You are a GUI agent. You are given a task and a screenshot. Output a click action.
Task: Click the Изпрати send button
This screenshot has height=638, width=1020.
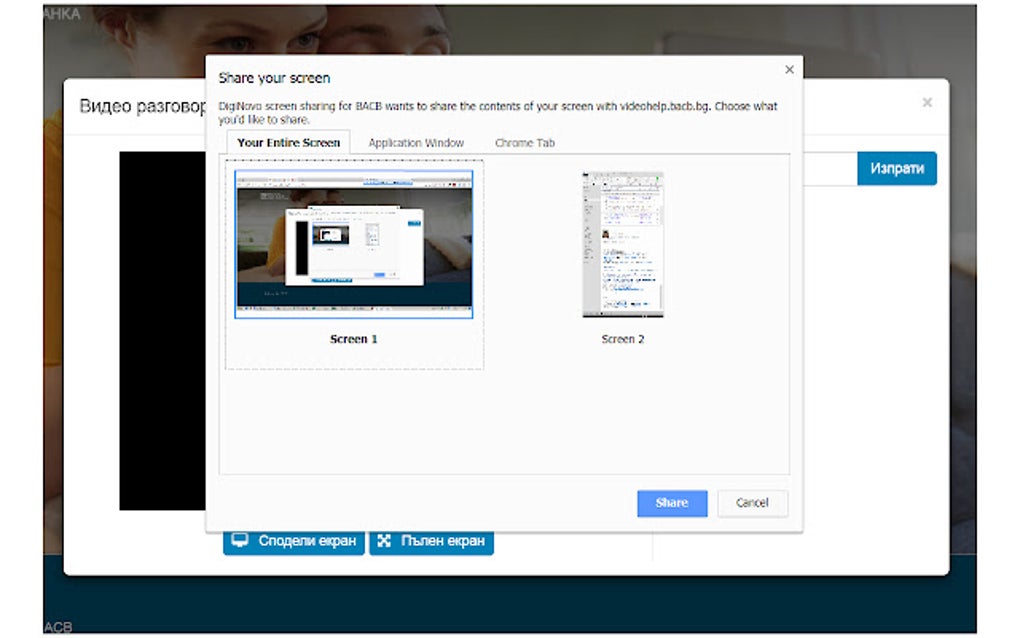[x=897, y=169]
